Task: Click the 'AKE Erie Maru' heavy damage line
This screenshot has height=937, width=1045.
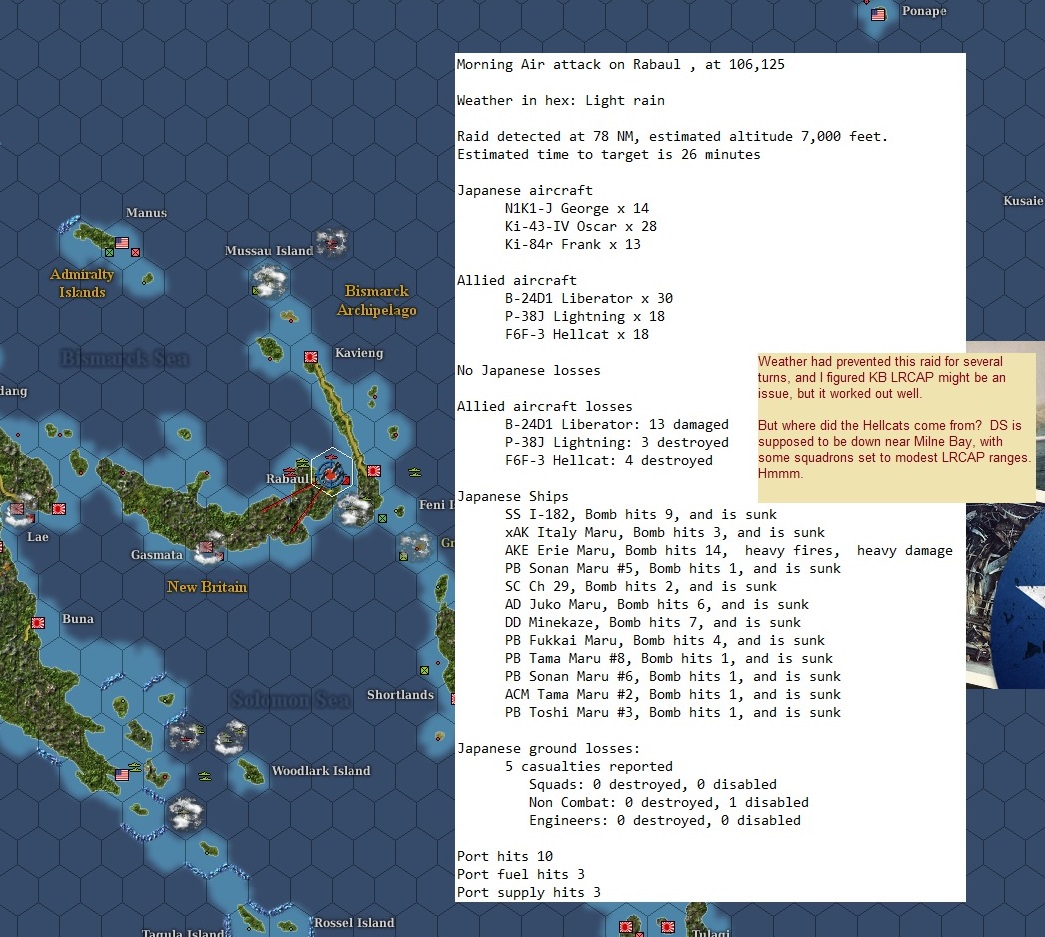Action: pyautogui.click(x=728, y=550)
